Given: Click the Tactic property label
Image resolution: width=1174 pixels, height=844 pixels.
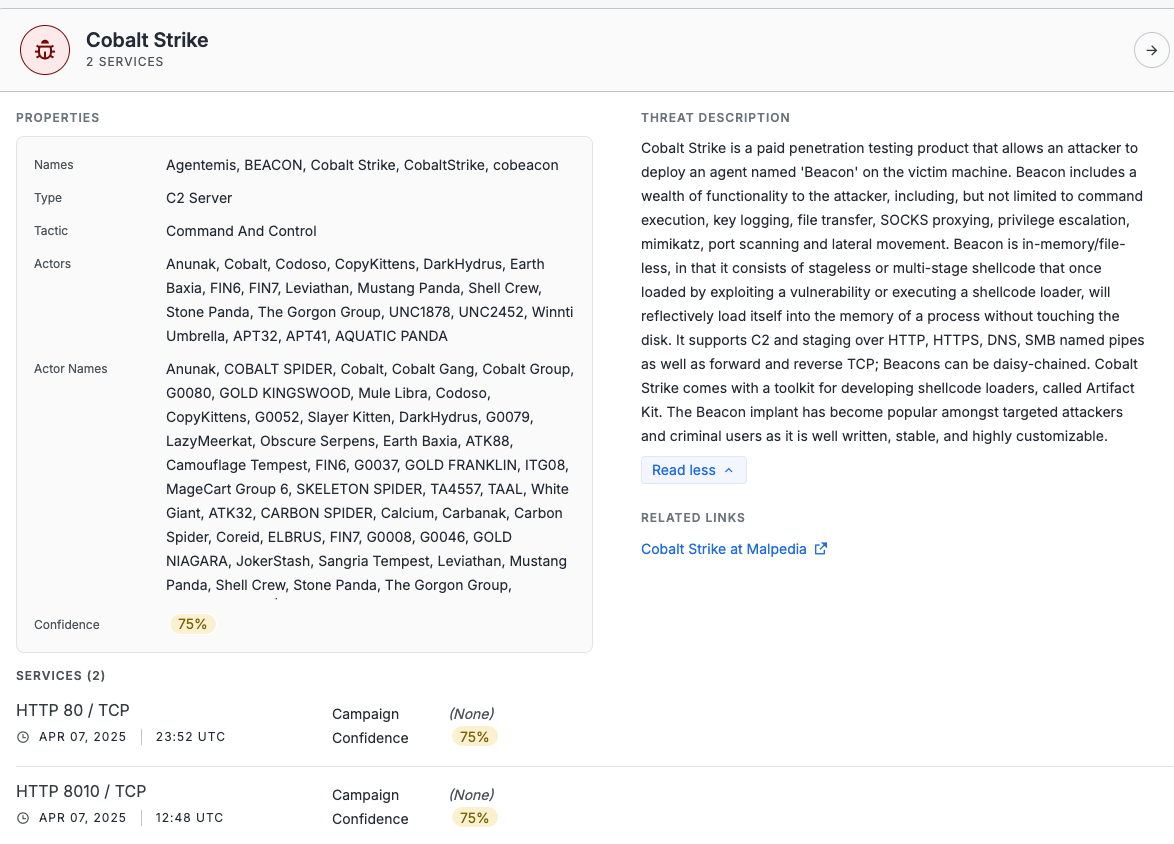Looking at the screenshot, I should click(x=51, y=231).
